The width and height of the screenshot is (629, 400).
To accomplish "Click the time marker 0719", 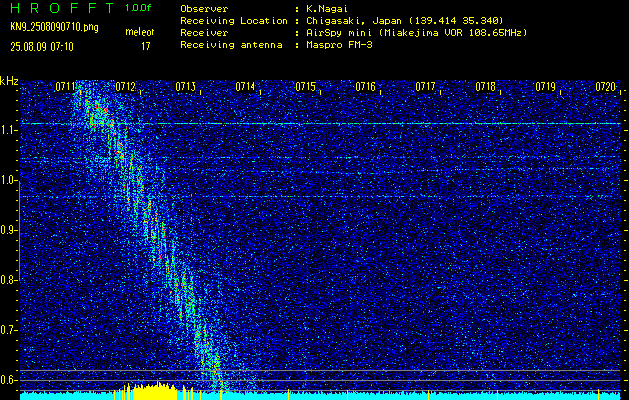I will click(545, 86).
